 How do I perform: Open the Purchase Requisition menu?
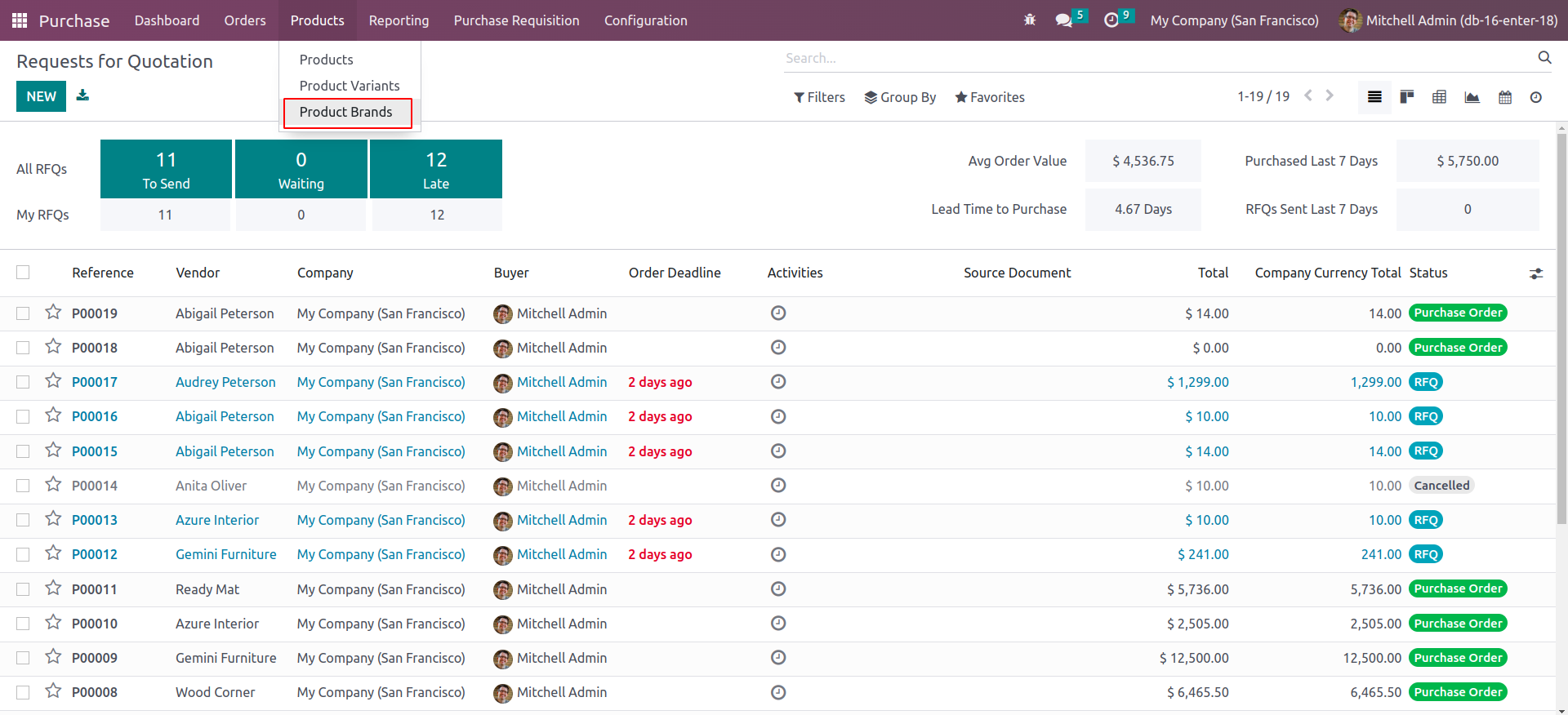pos(517,20)
